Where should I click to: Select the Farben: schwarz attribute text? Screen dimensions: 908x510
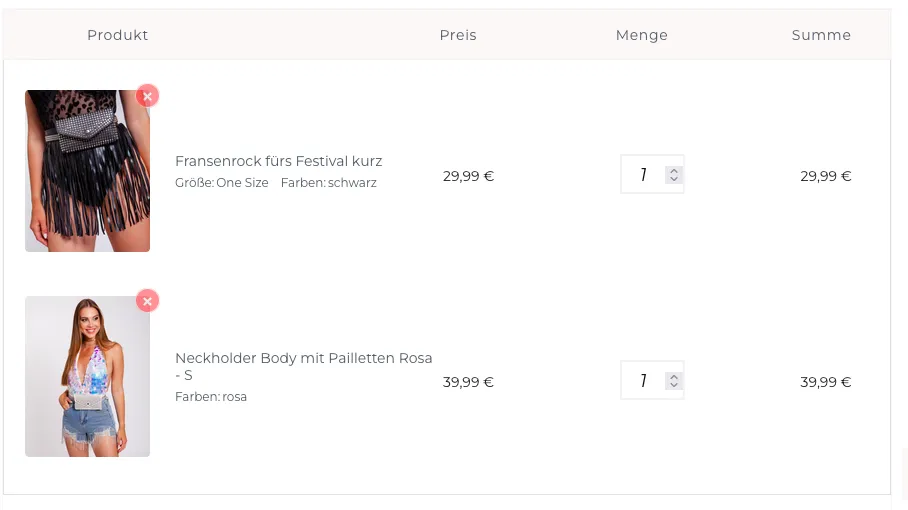(x=328, y=183)
